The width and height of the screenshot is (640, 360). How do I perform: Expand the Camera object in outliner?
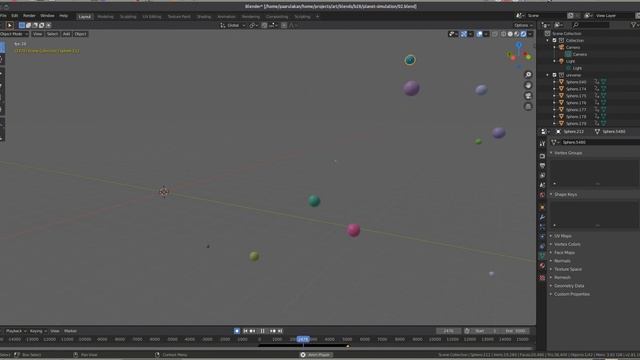[554, 47]
